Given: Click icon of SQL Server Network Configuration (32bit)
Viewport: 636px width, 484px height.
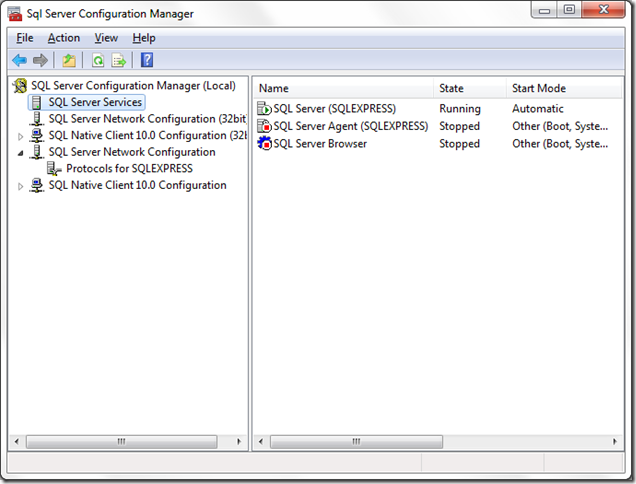Looking at the screenshot, I should click(37, 119).
